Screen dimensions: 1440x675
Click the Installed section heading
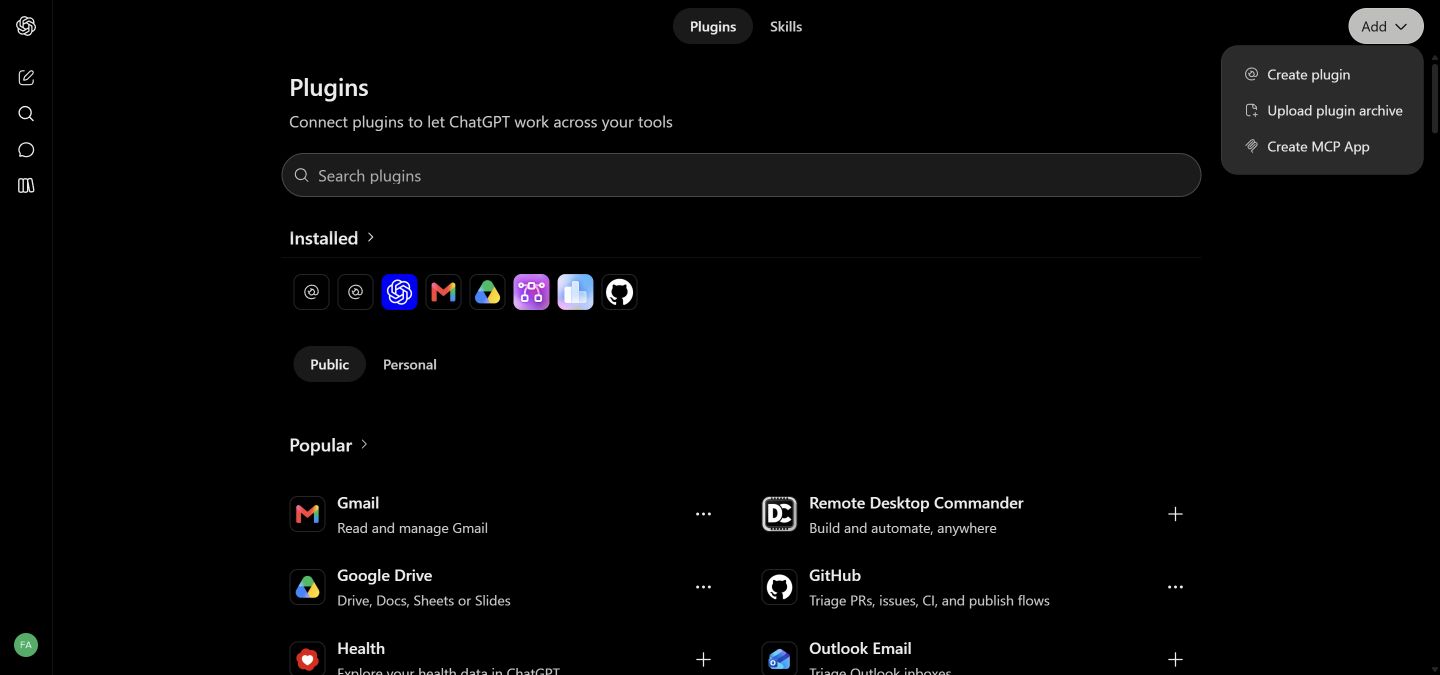pyautogui.click(x=323, y=238)
